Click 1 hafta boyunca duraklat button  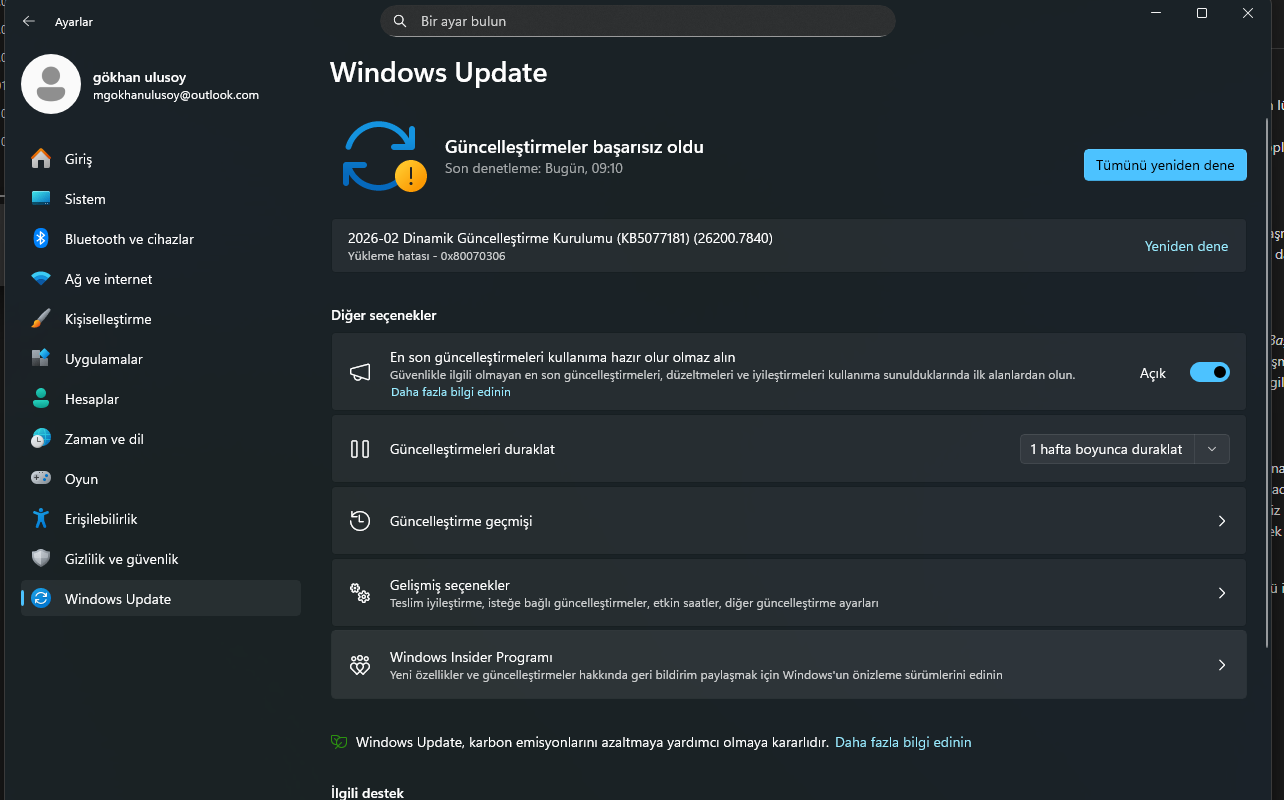coord(1106,449)
